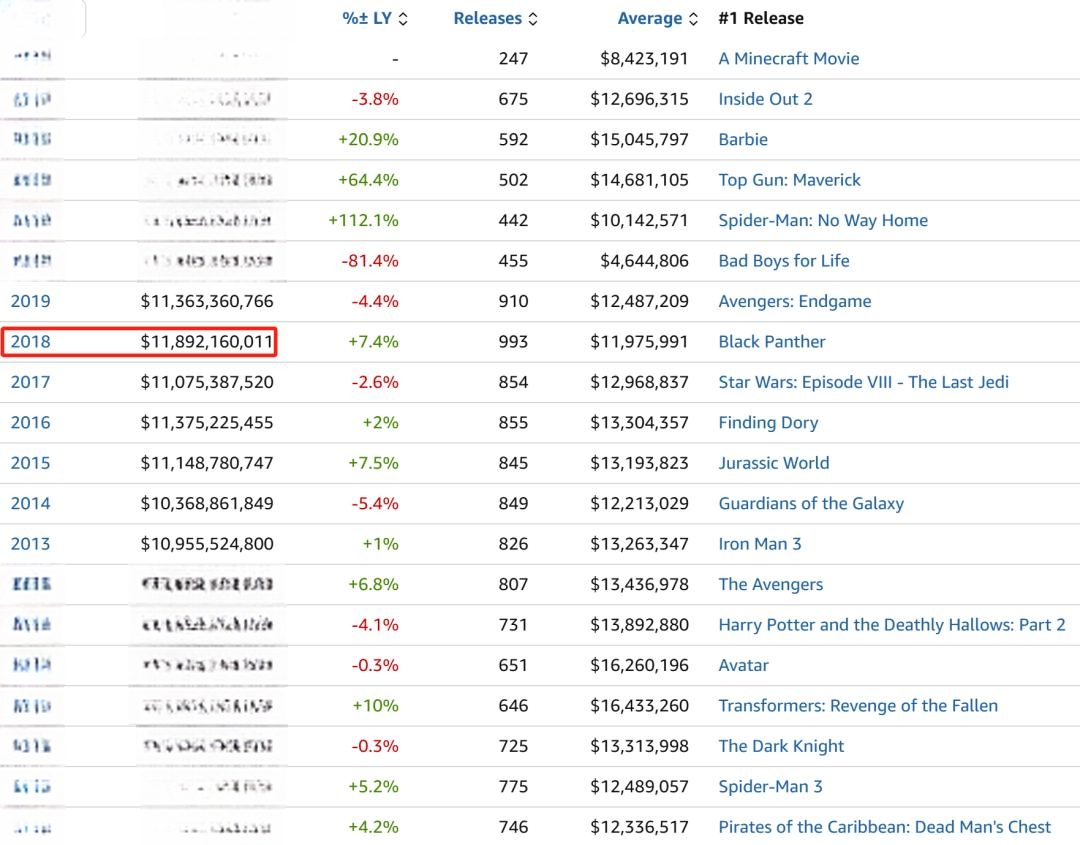Open the Top Gun: Maverick link
Image resolution: width=1080 pixels, height=845 pixels.
tap(789, 180)
